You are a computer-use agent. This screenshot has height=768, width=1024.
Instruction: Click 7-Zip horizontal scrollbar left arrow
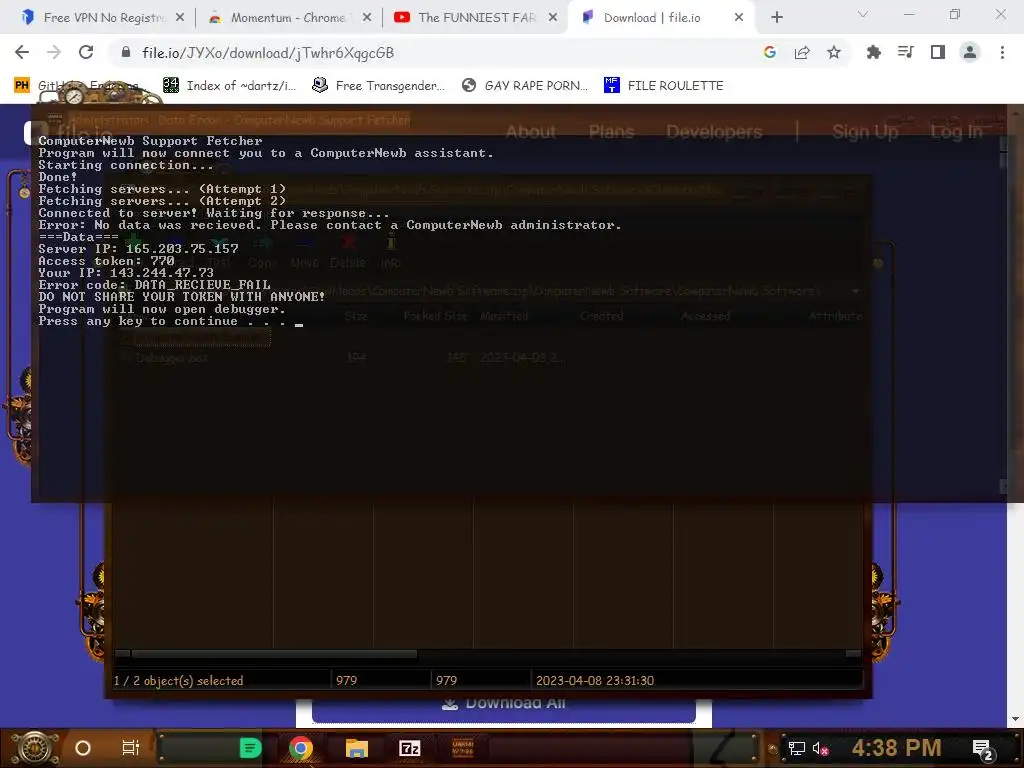tap(121, 654)
